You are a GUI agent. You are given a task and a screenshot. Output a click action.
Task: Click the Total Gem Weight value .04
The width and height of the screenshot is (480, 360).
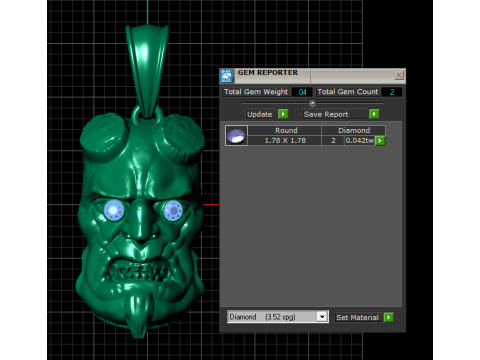point(302,92)
